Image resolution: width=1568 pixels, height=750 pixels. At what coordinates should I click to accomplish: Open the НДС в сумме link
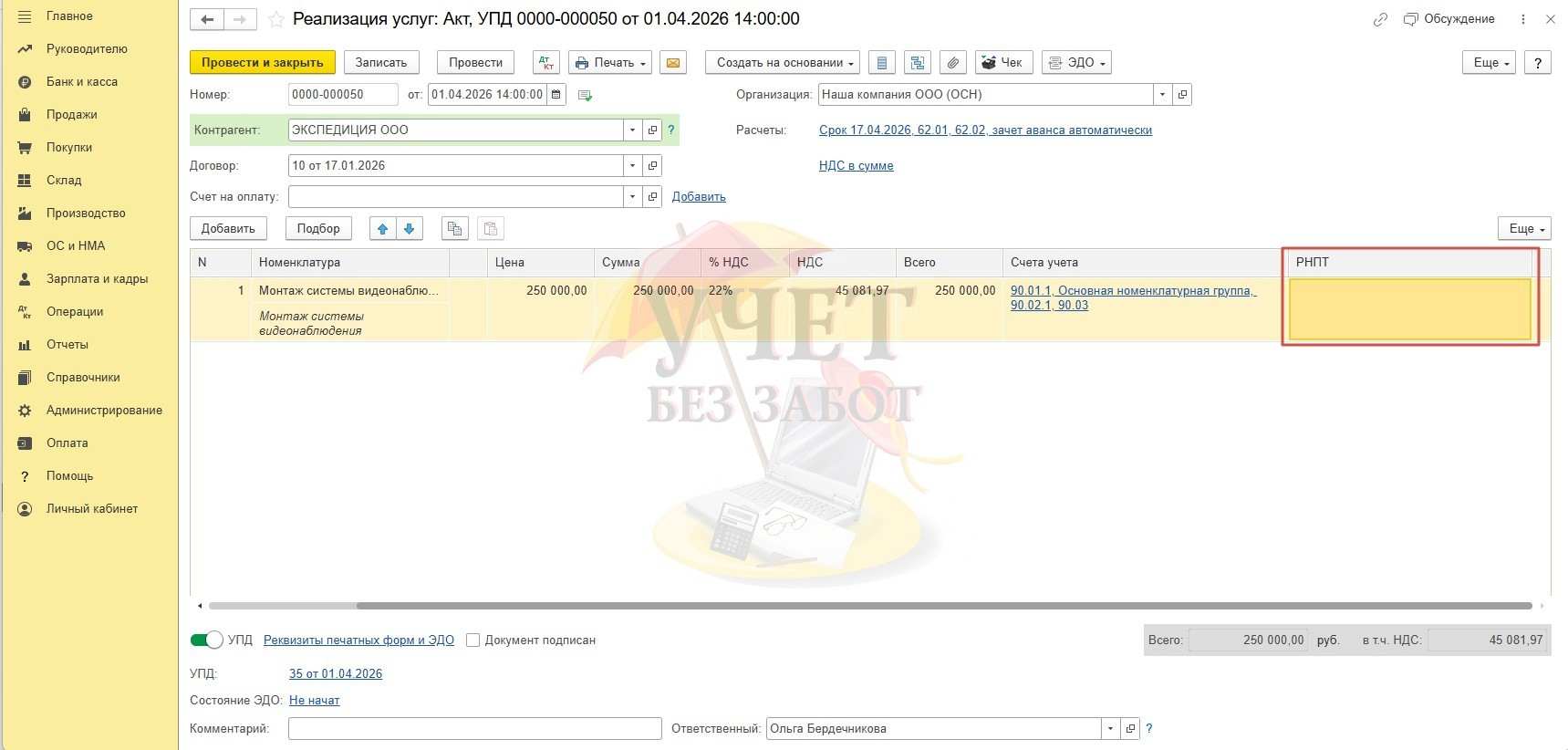856,166
